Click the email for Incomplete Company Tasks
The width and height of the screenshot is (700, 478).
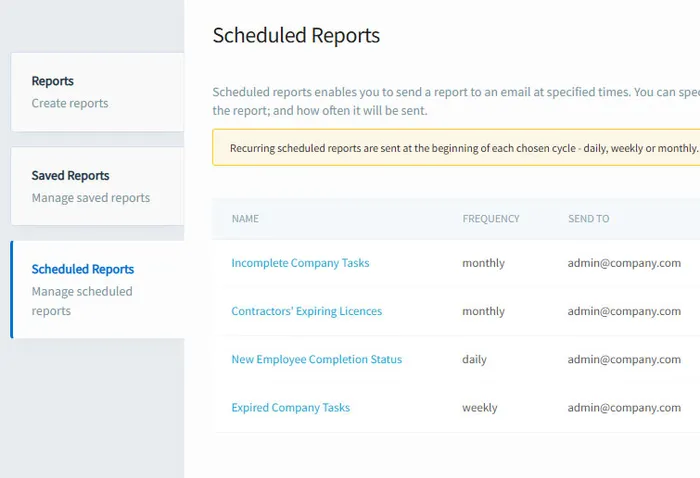point(624,263)
